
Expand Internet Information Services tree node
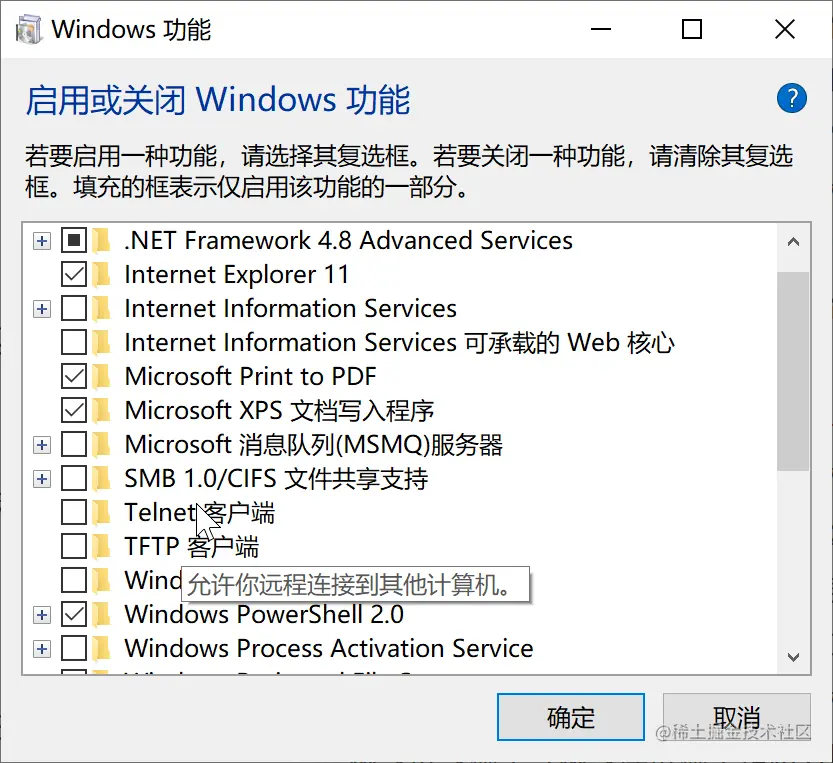tap(41, 308)
